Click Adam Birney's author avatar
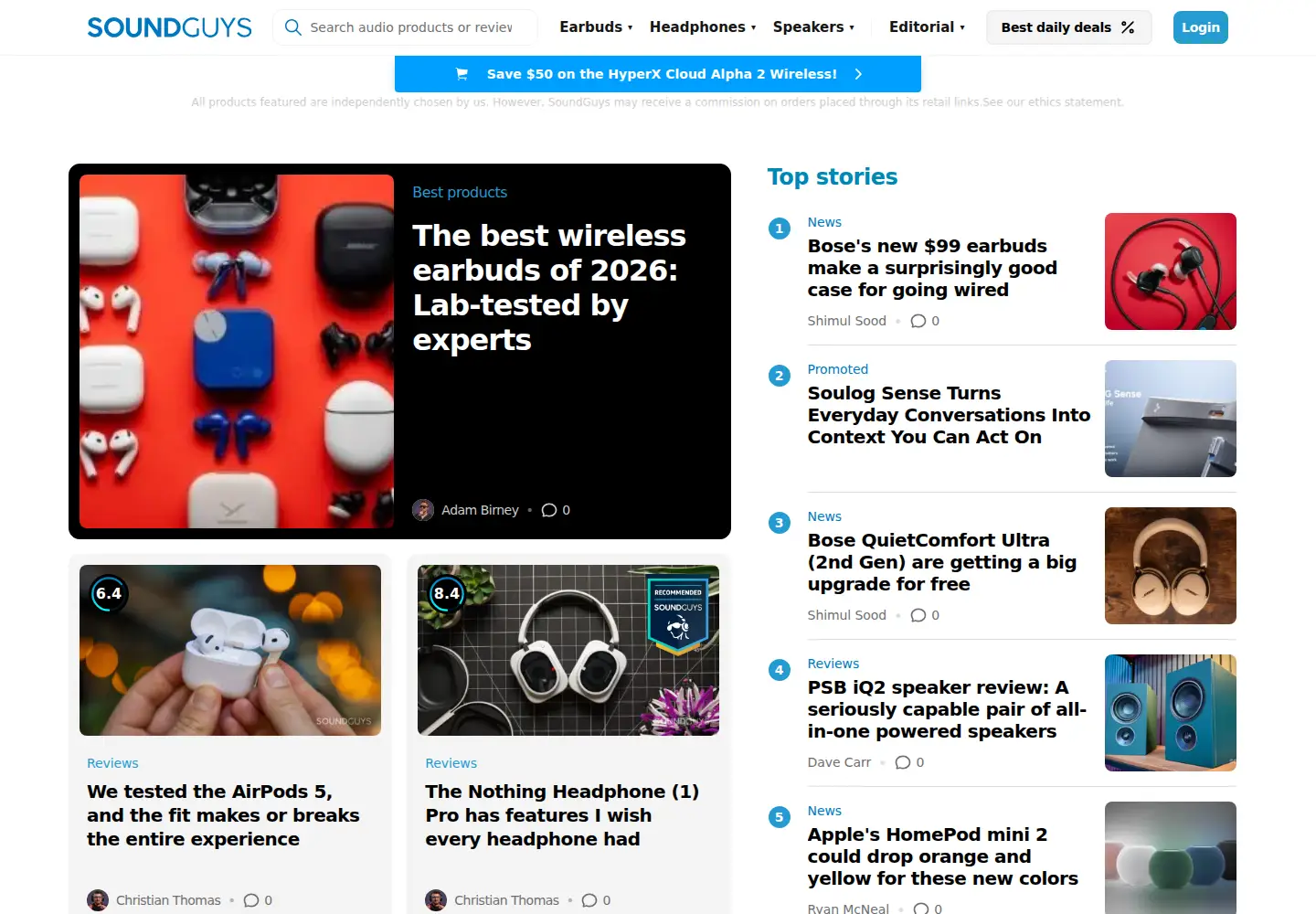This screenshot has height=914, width=1316. click(x=423, y=510)
